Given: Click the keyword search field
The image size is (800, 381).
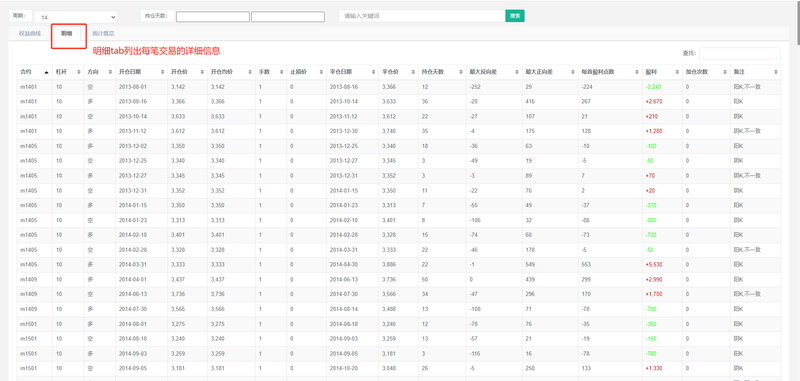Looking at the screenshot, I should coord(422,16).
